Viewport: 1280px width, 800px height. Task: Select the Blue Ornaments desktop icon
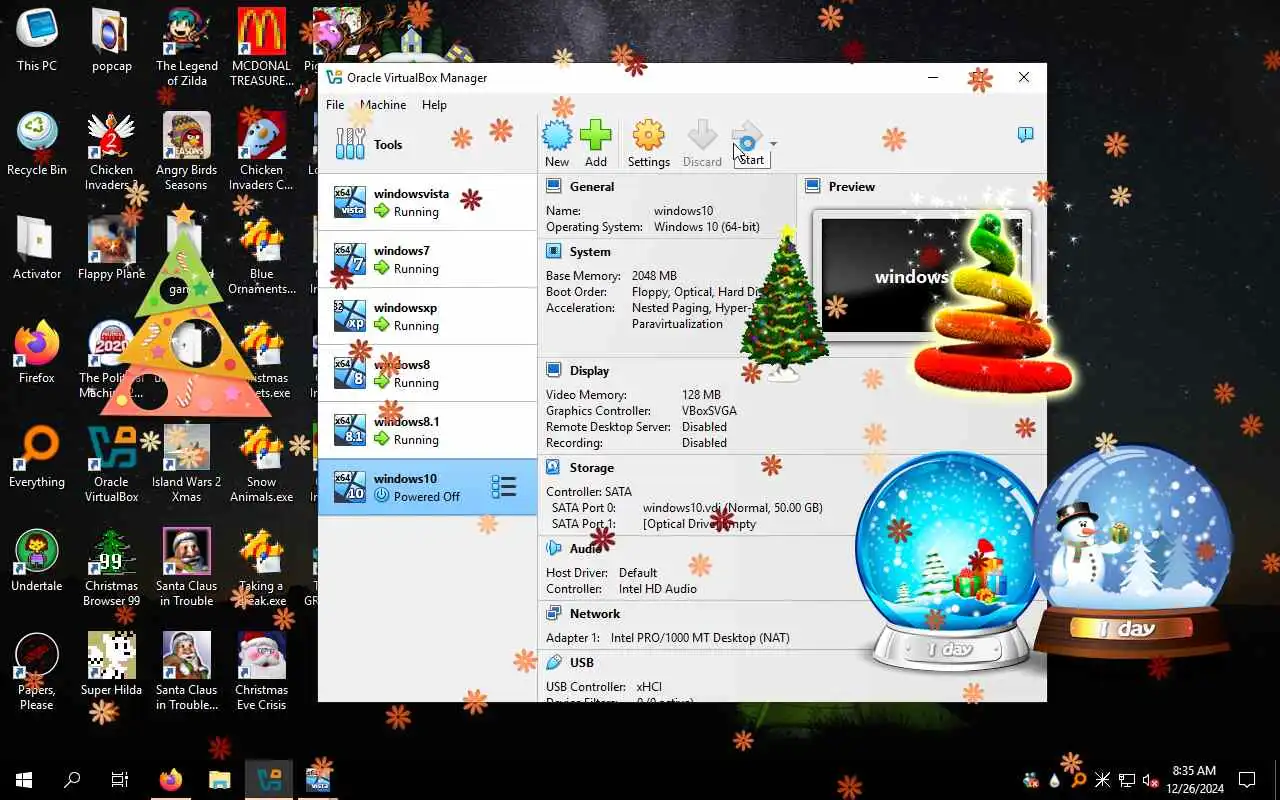(x=262, y=255)
